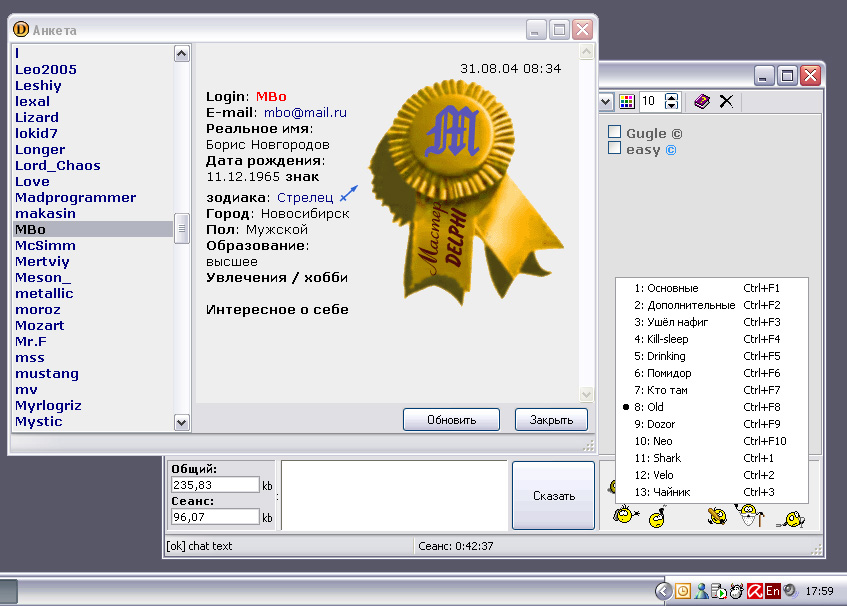
Task: Open the speaker volume tray icon
Action: pos(790,590)
